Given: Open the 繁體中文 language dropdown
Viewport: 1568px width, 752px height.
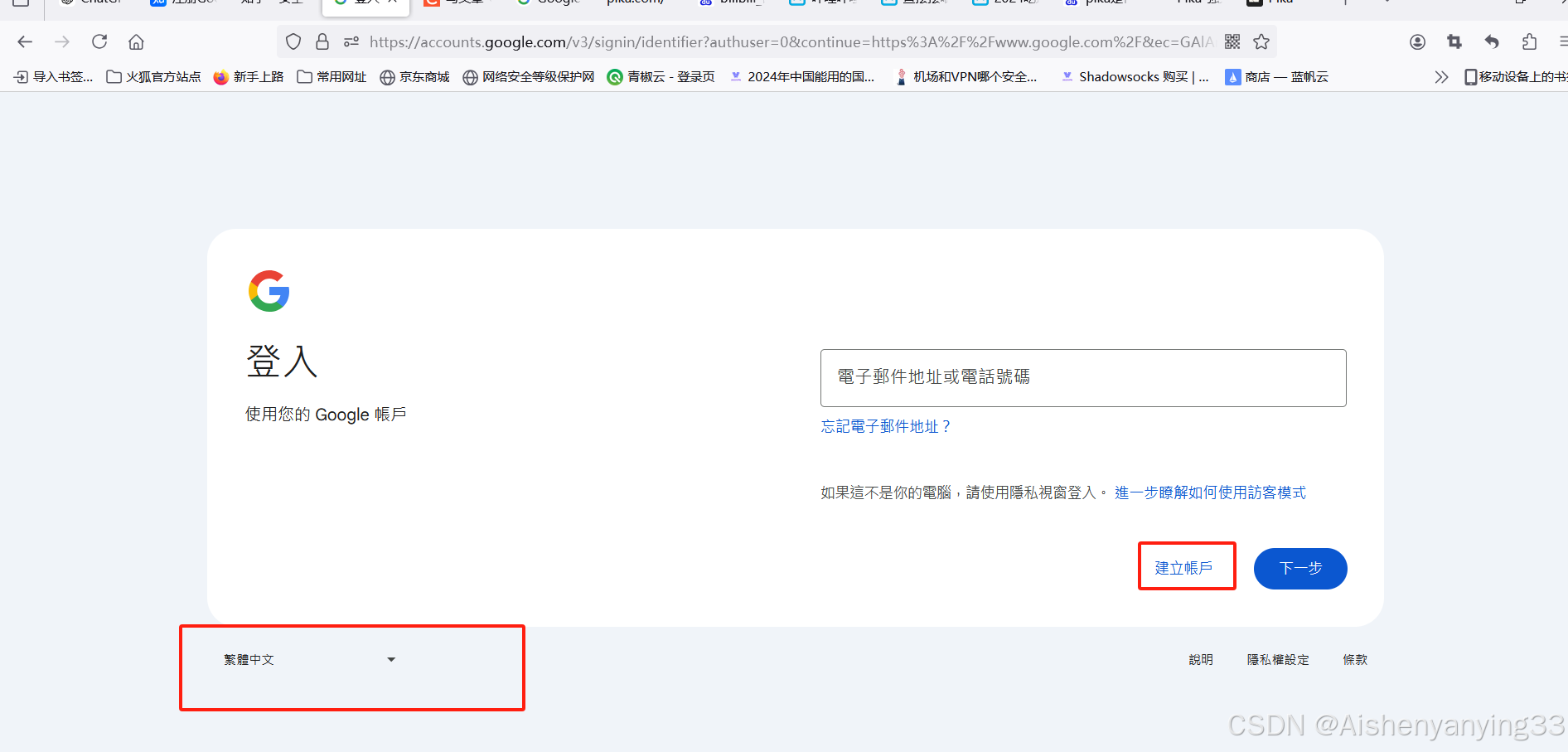Looking at the screenshot, I should click(x=310, y=660).
